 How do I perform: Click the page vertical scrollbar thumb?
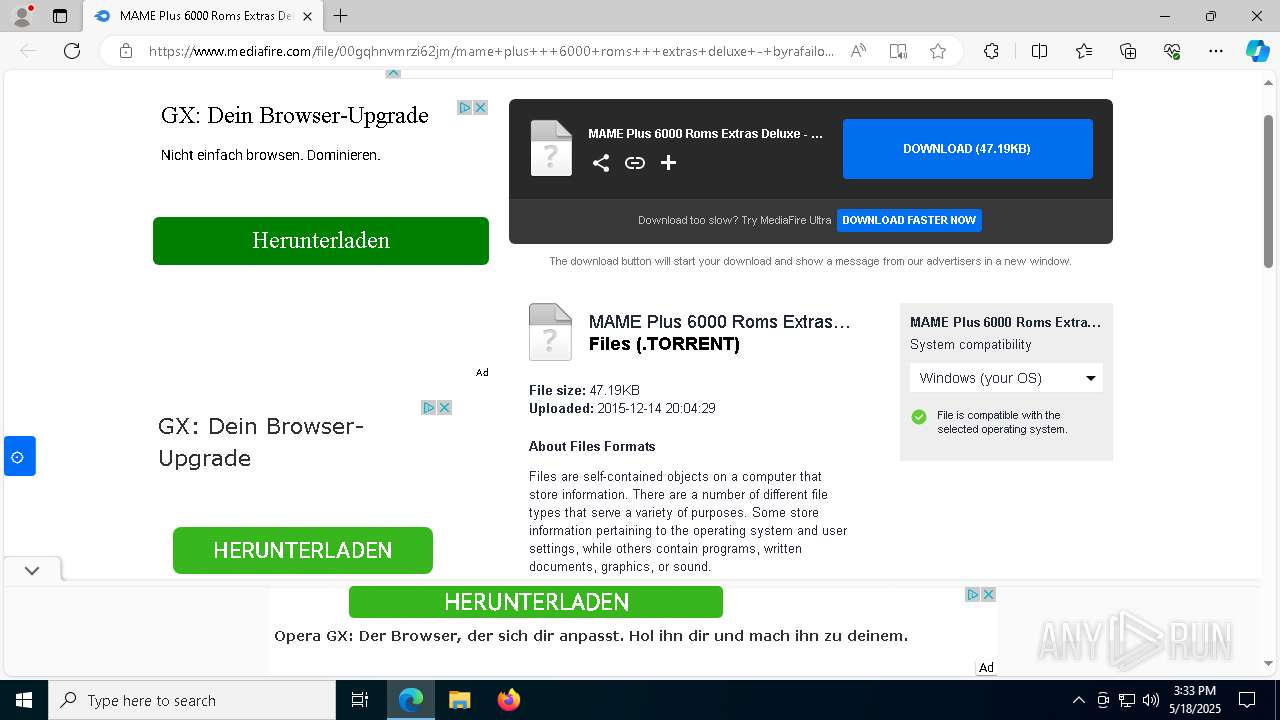click(x=1269, y=190)
